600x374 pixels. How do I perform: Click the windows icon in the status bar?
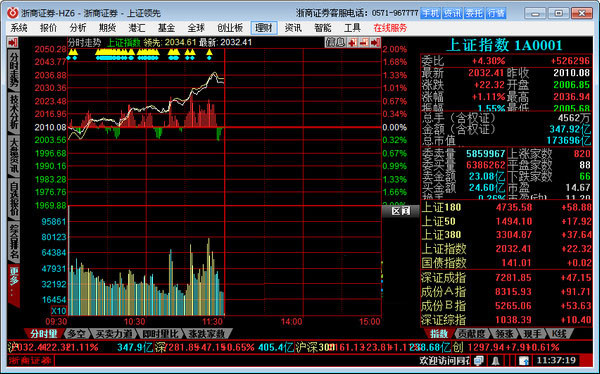[x=479, y=360]
